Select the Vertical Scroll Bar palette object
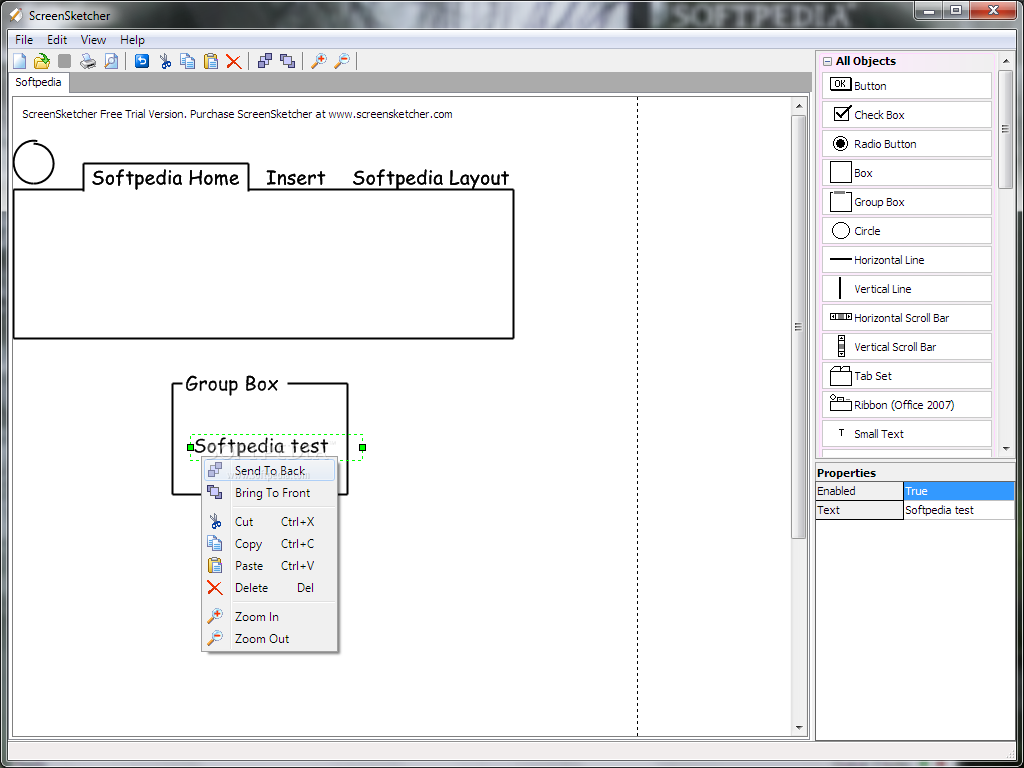 (906, 347)
